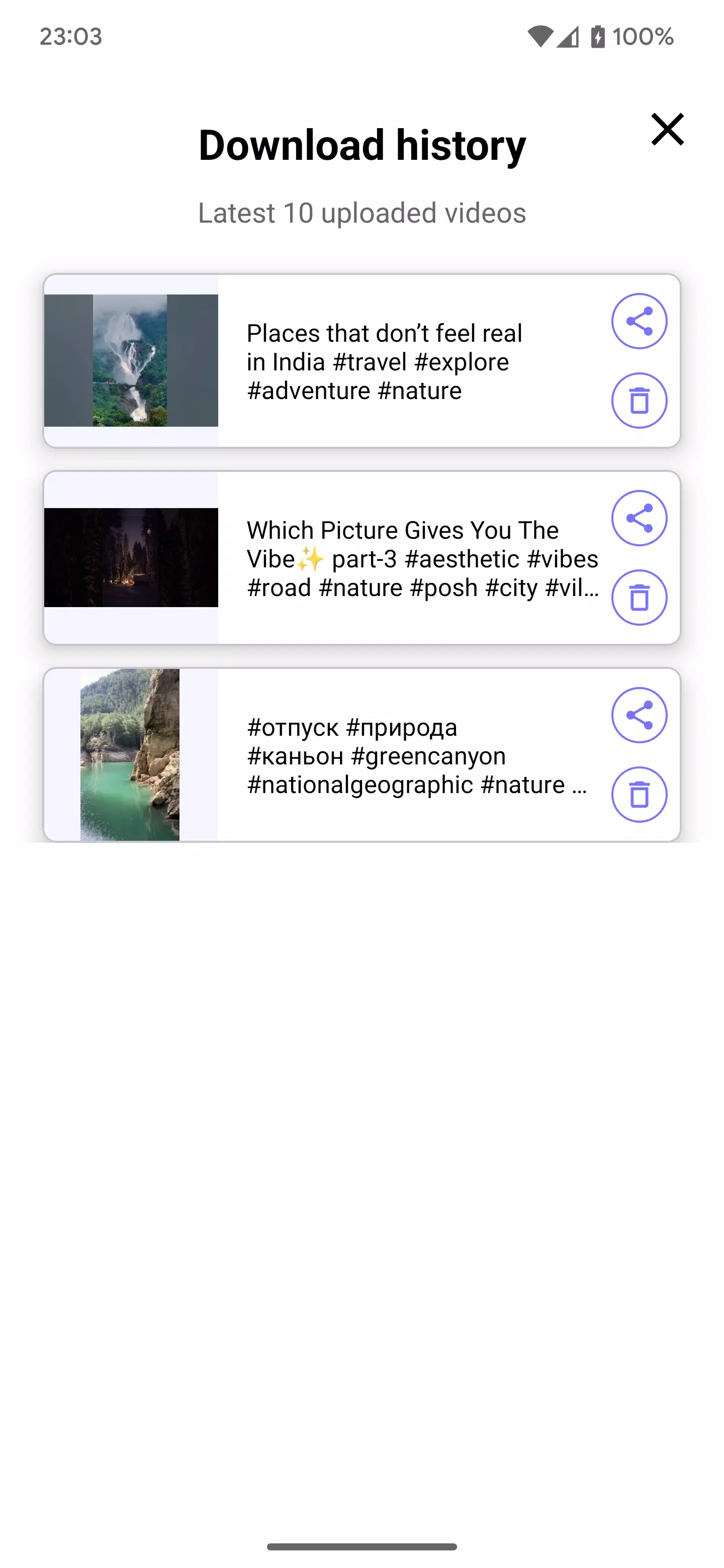Tap the Wi-Fi icon in status bar
The image size is (724, 1568).
click(539, 37)
